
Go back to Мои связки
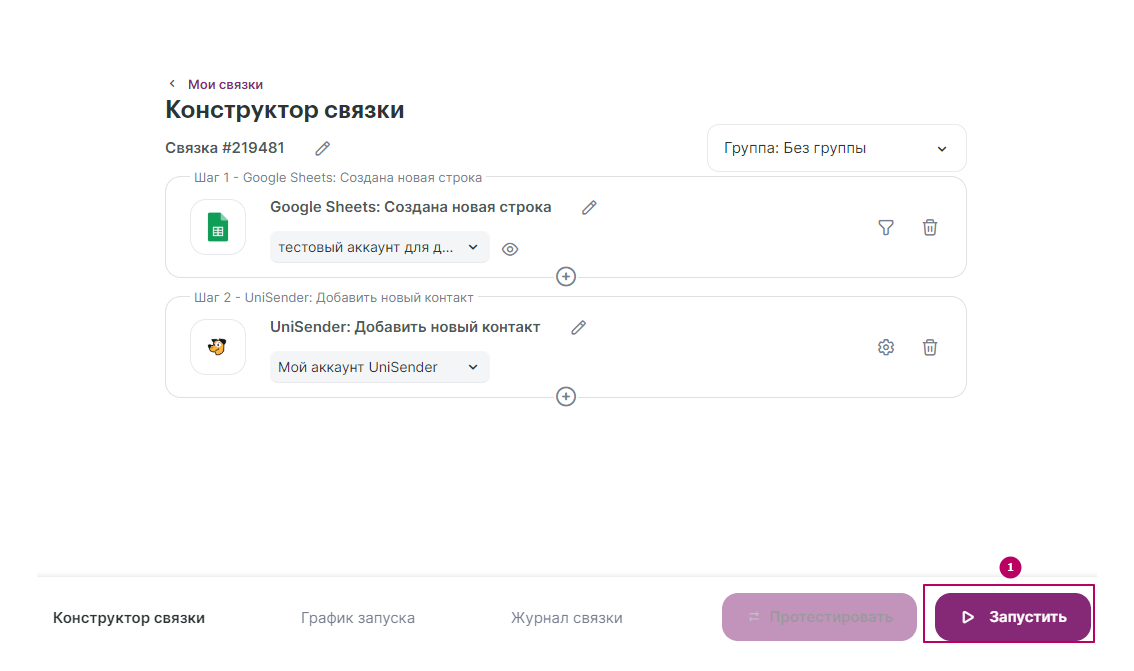coord(225,85)
